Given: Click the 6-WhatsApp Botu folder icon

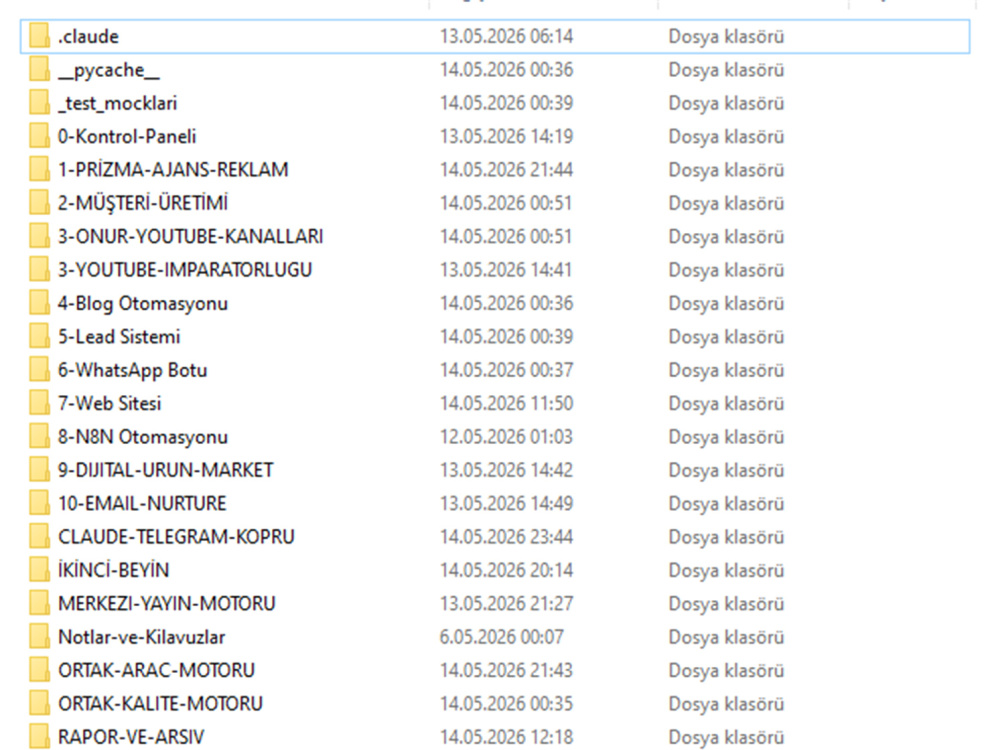Looking at the screenshot, I should pyautogui.click(x=39, y=369).
